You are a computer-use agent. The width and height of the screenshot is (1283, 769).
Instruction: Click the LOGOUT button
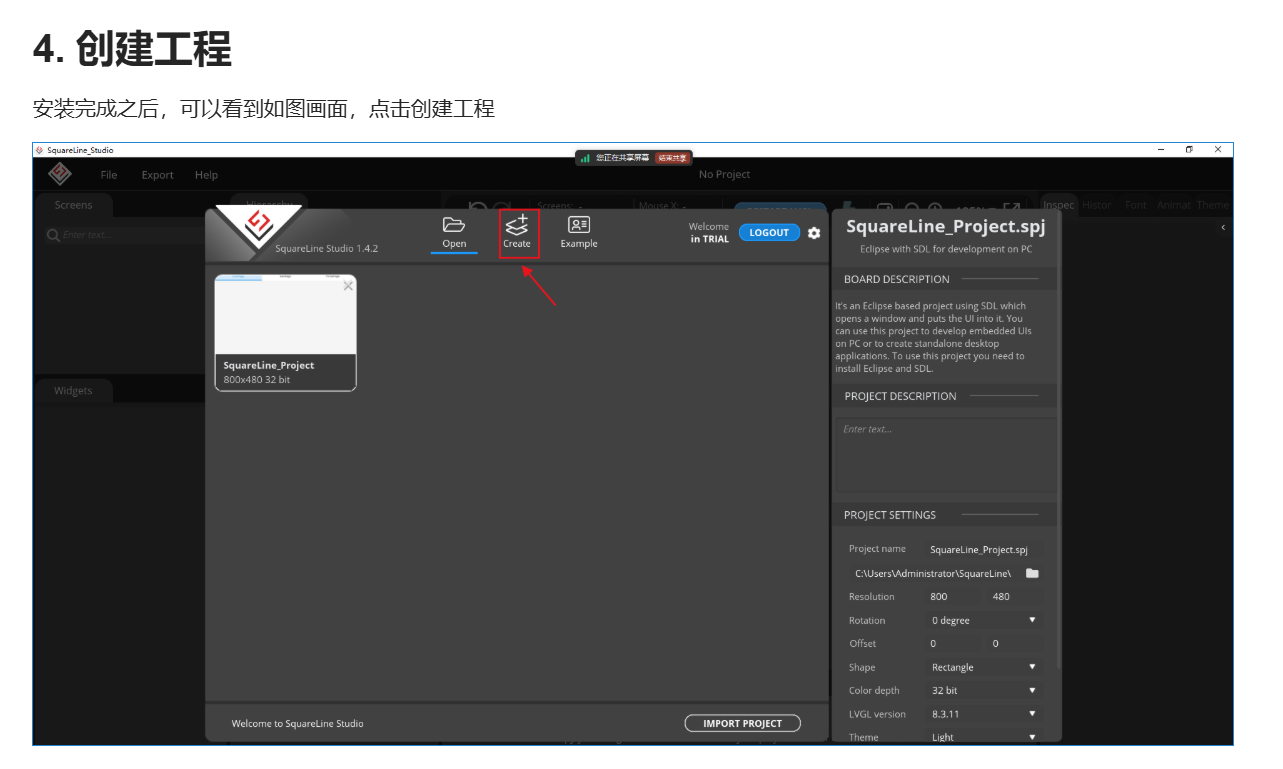pos(769,233)
